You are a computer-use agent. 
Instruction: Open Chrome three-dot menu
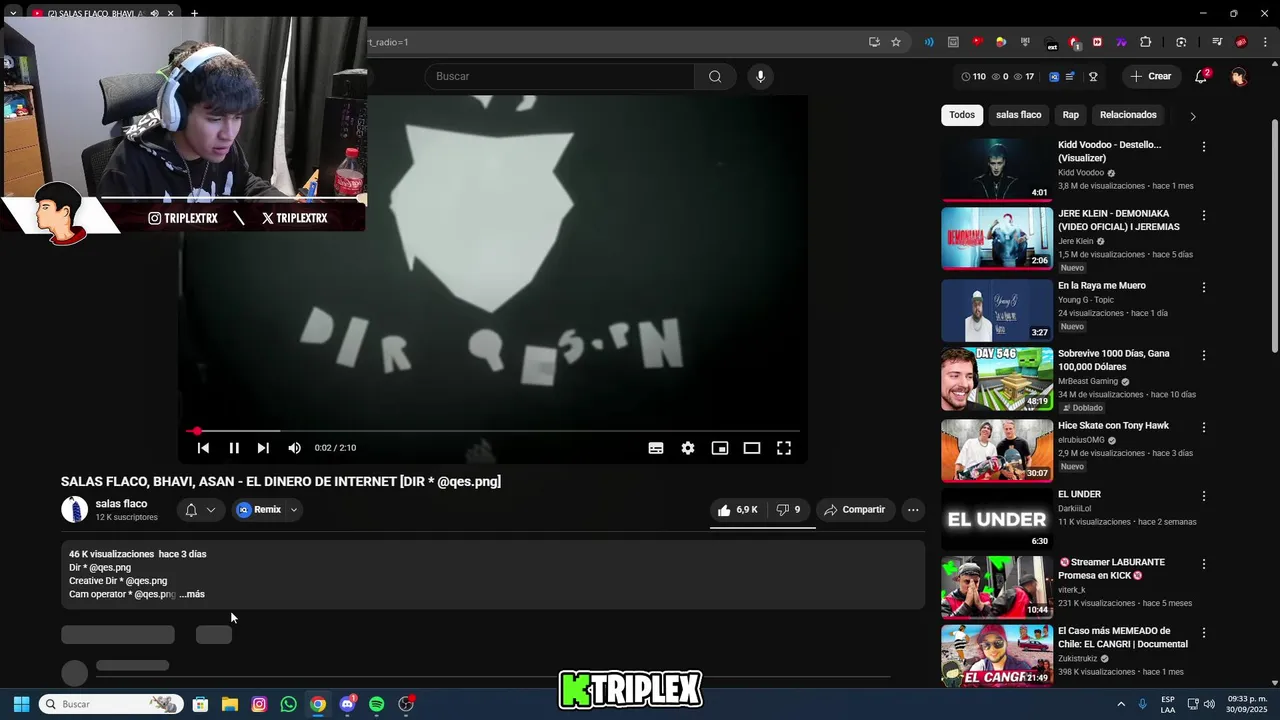point(1266,42)
